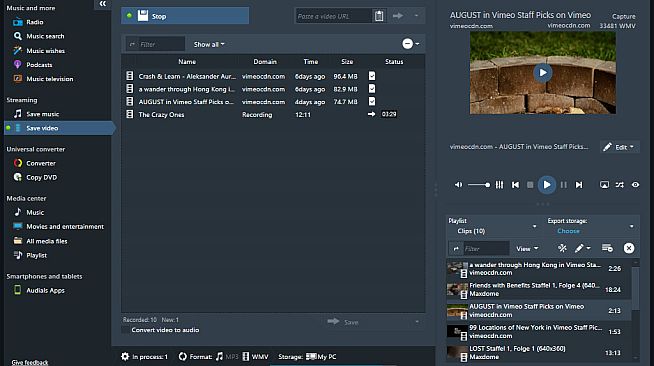Skip to next track

pyautogui.click(x=579, y=185)
